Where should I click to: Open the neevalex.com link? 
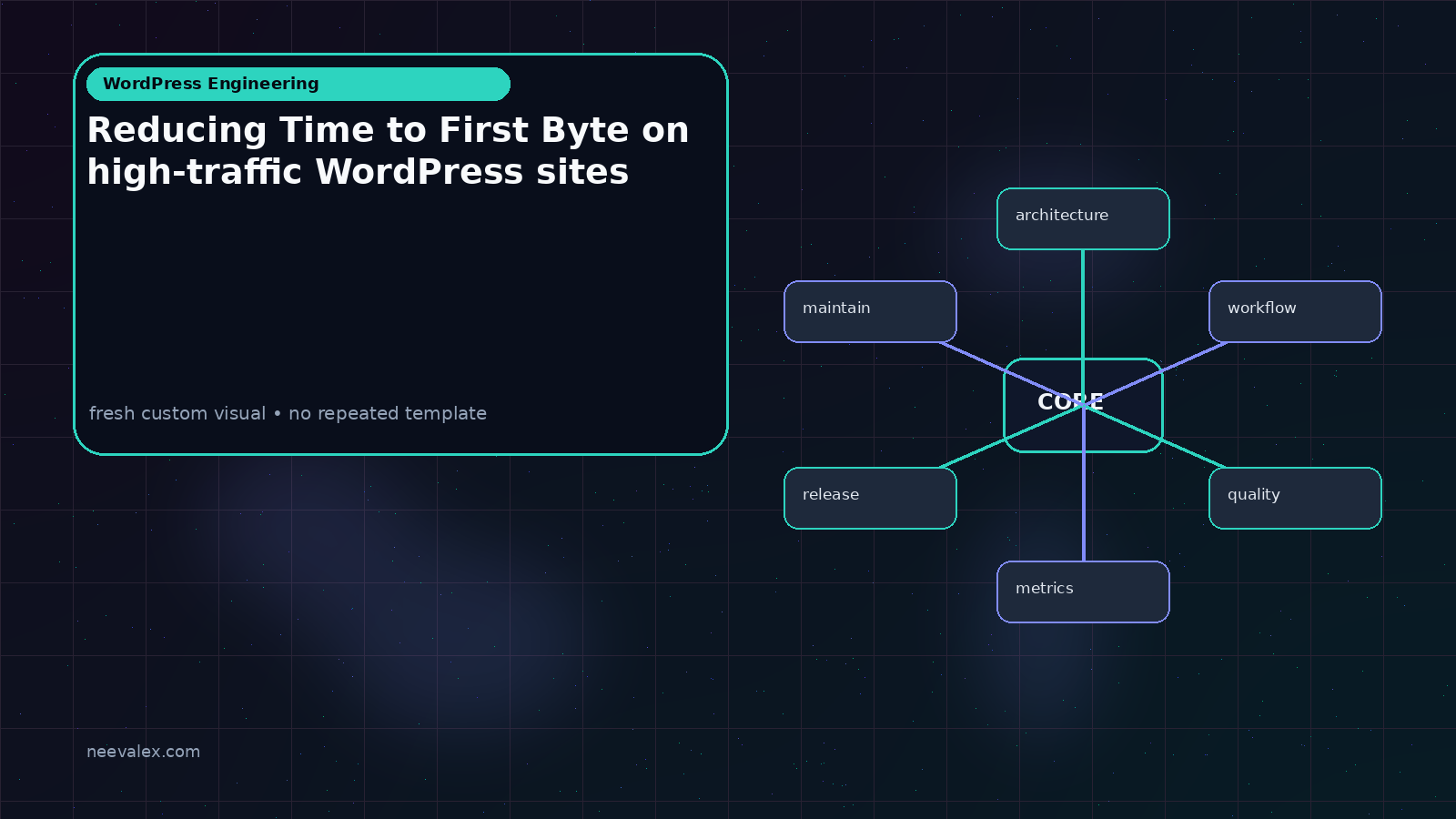click(143, 752)
